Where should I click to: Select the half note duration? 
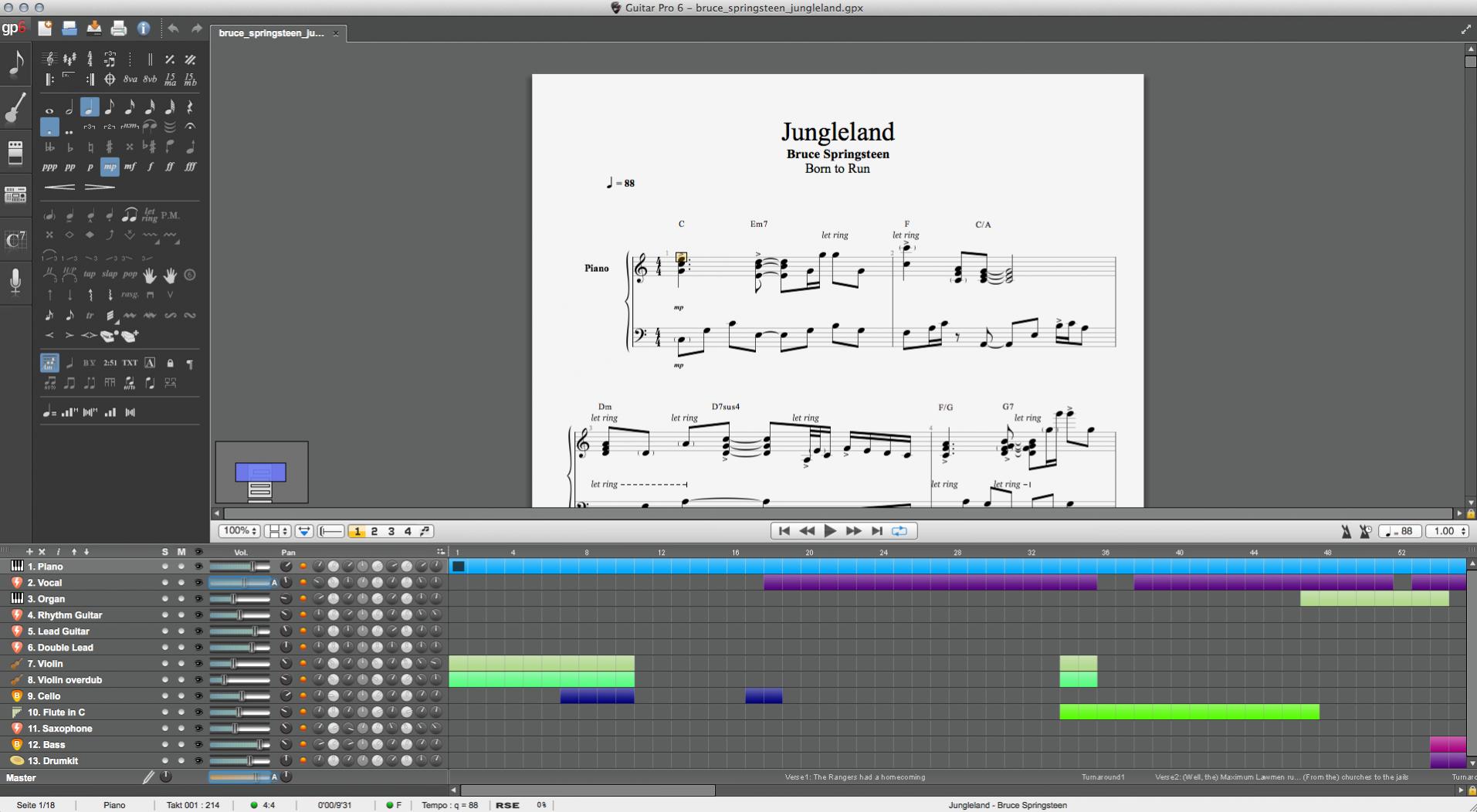tap(69, 108)
